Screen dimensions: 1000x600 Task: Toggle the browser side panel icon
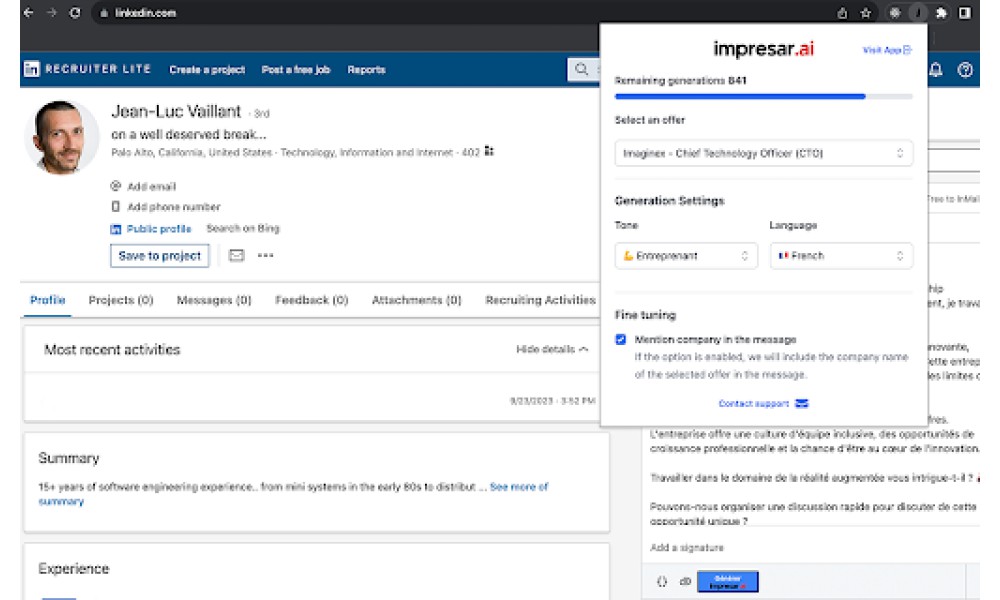tap(965, 13)
